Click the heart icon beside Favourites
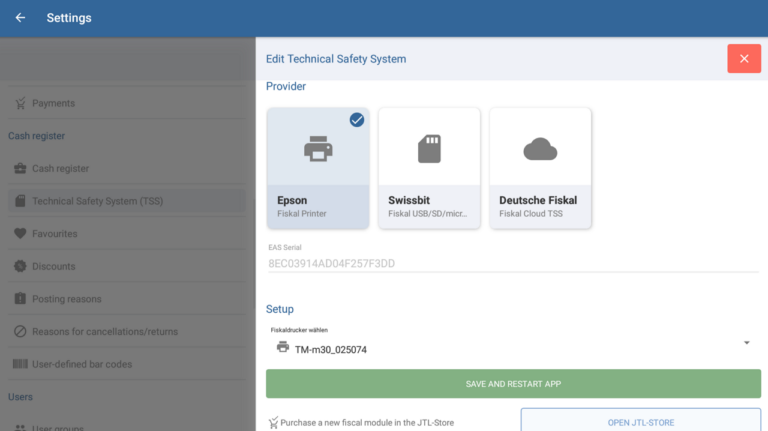768x431 pixels. (x=20, y=234)
